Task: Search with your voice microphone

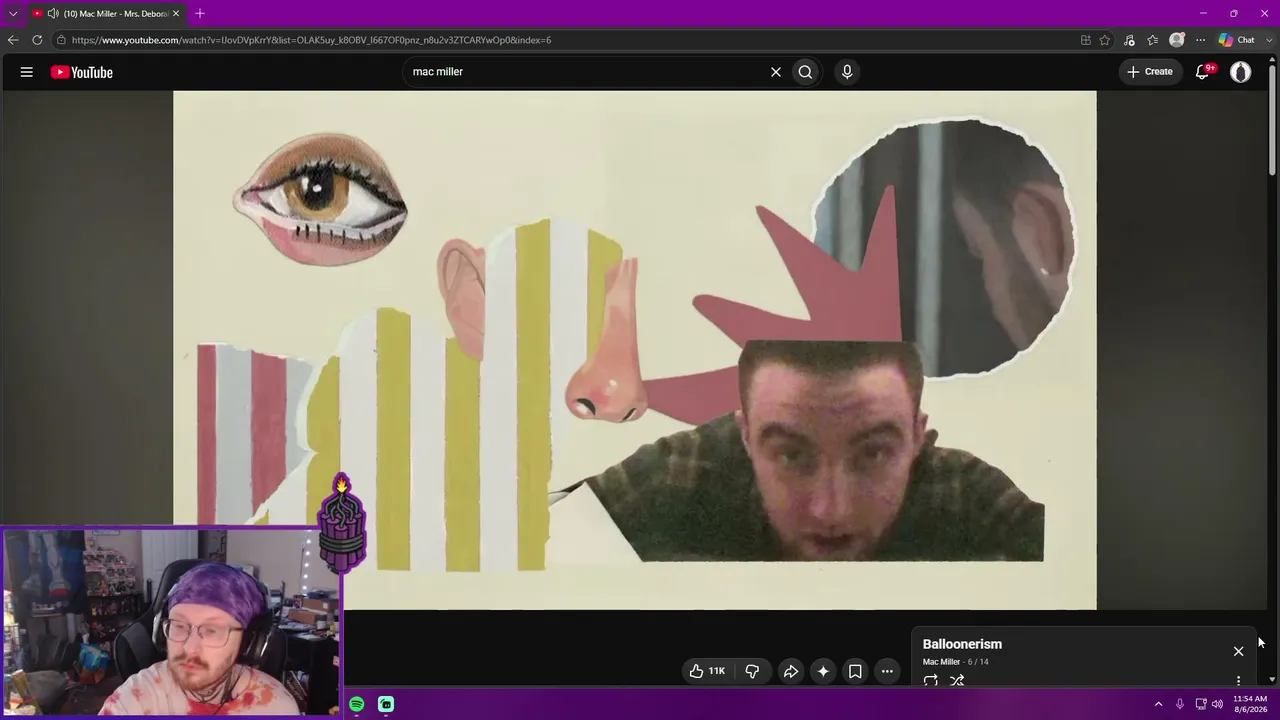Action: [847, 72]
